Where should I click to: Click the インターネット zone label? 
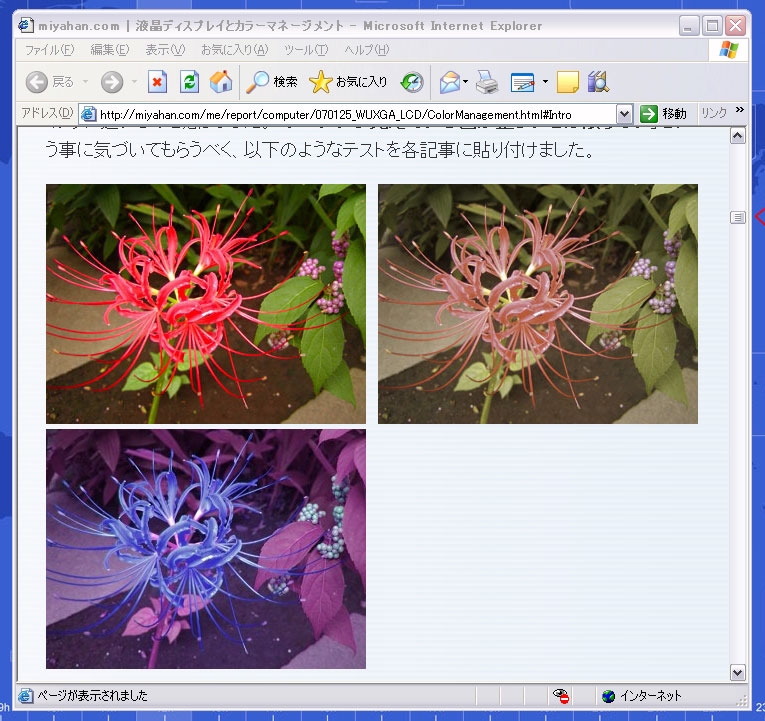(x=651, y=696)
